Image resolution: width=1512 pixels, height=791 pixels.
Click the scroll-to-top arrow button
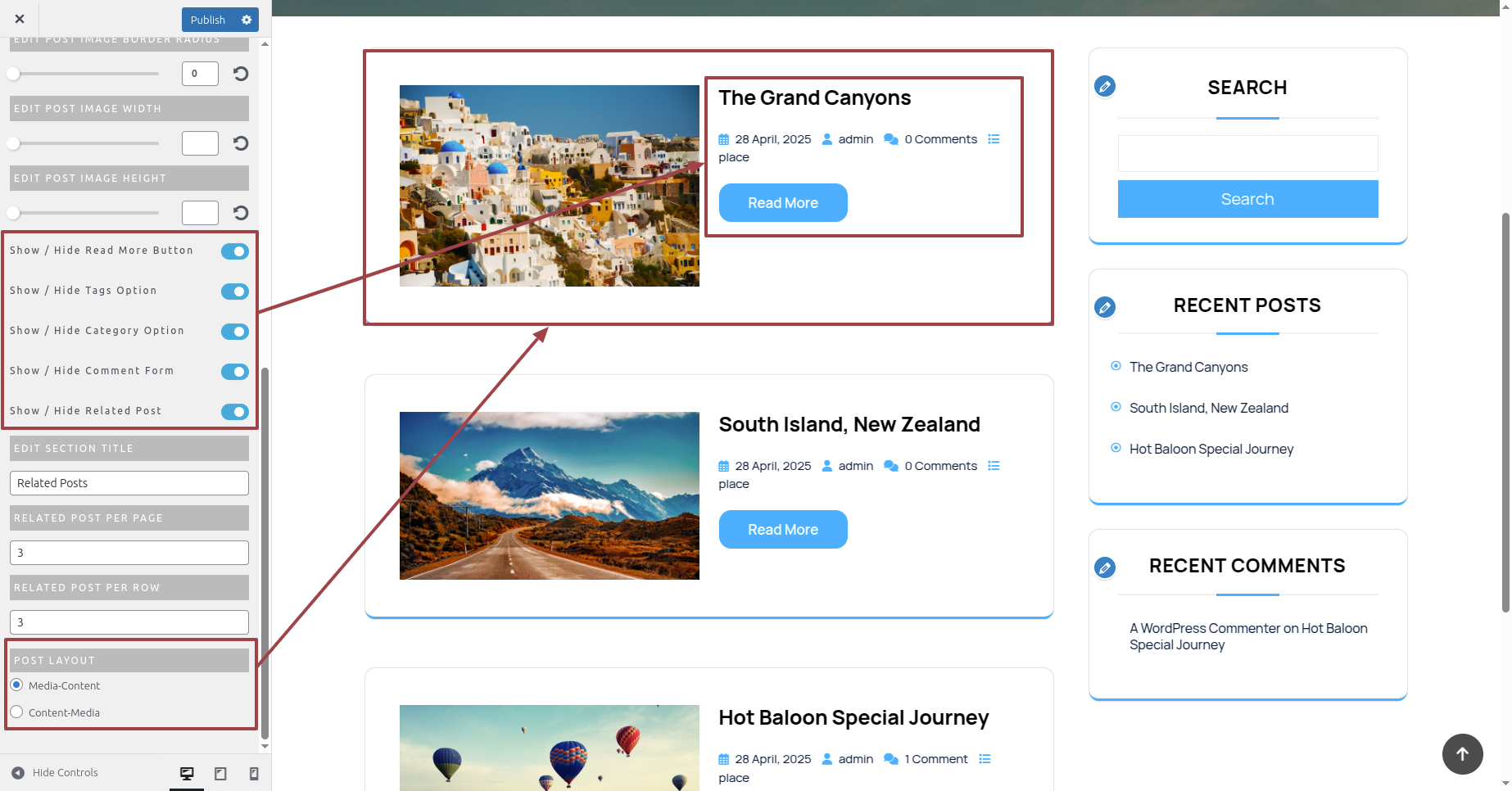(1462, 754)
